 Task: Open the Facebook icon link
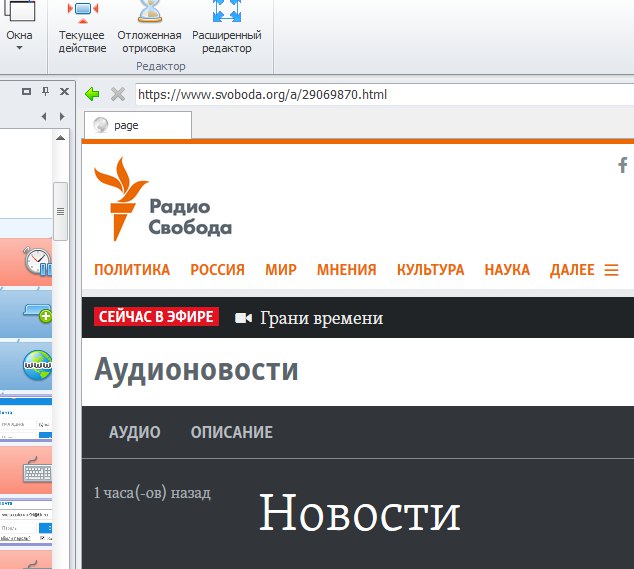[623, 165]
